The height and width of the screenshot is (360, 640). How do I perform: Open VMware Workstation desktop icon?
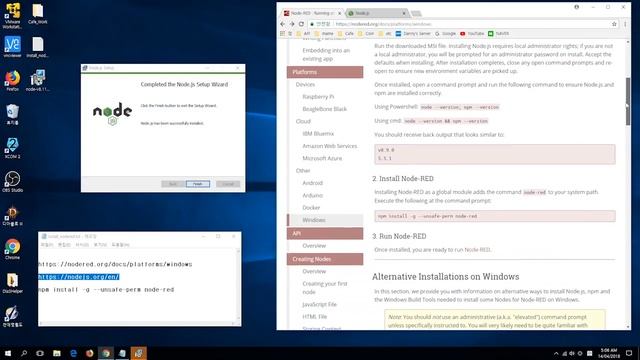[x=12, y=16]
